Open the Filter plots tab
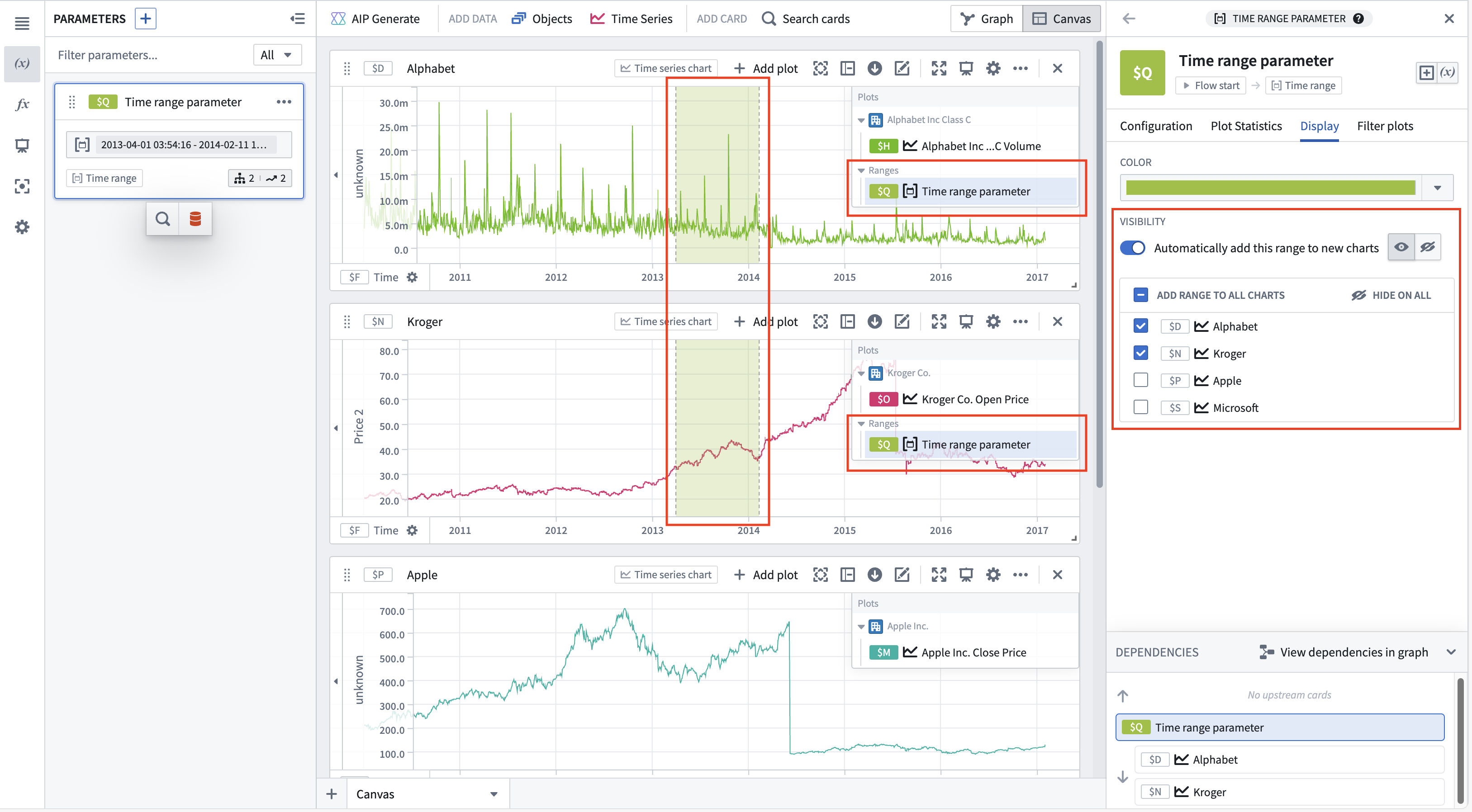Image resolution: width=1472 pixels, height=812 pixels. tap(1385, 126)
